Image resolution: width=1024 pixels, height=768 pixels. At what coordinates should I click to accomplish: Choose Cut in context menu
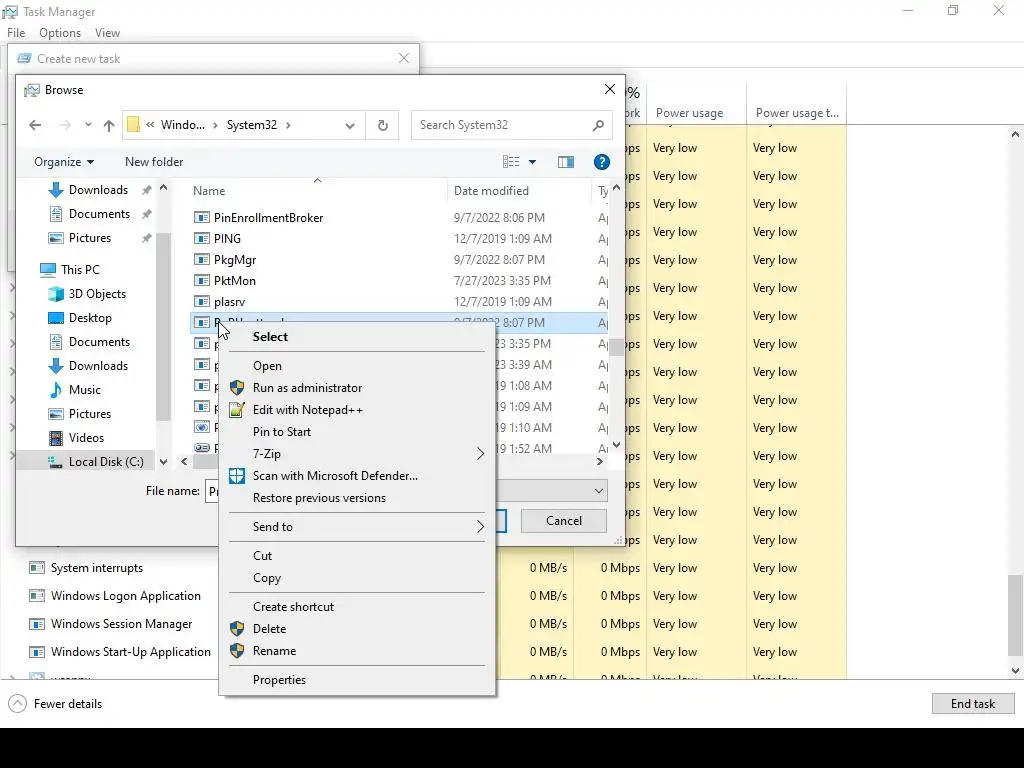pyautogui.click(x=357, y=556)
